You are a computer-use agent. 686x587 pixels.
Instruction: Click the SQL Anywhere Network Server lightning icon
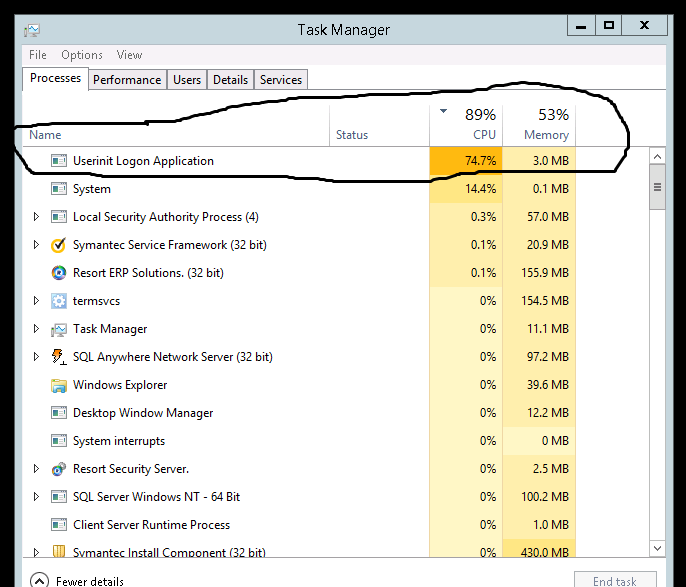click(59, 357)
